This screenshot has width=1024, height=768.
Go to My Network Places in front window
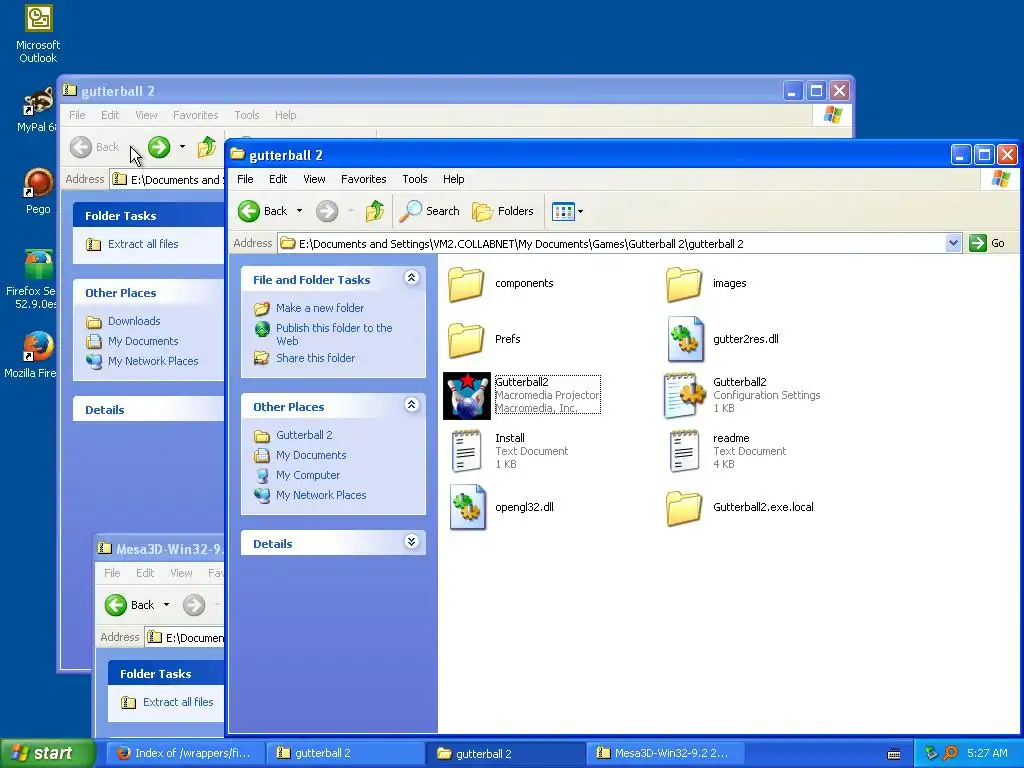pyautogui.click(x=321, y=495)
